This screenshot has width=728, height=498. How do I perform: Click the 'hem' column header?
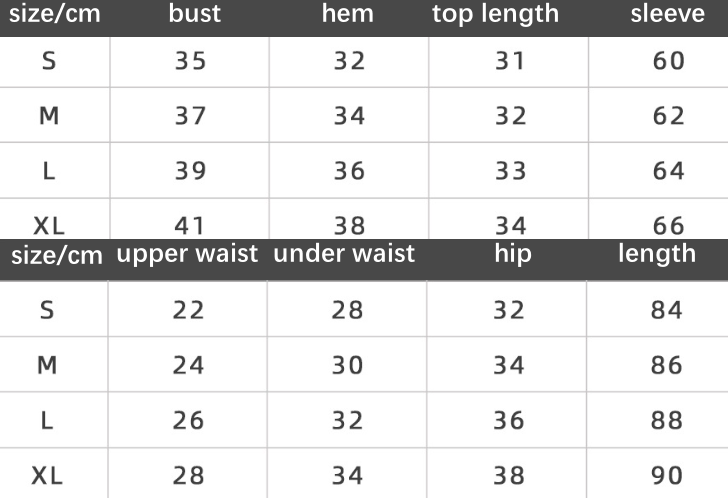click(348, 14)
